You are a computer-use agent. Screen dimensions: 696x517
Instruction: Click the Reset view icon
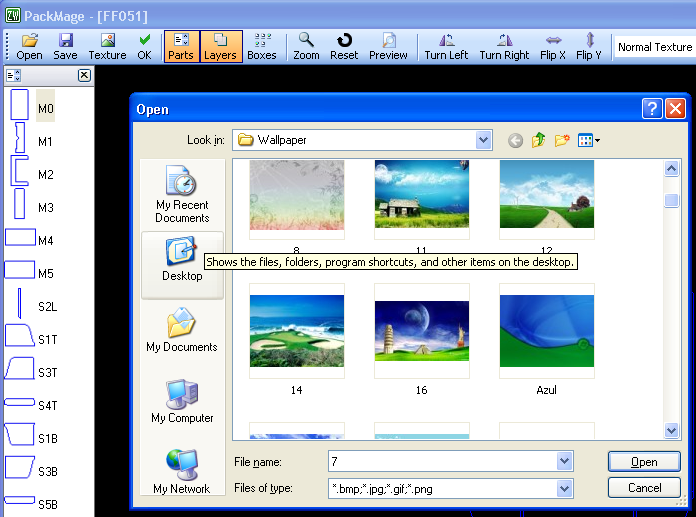[x=344, y=47]
